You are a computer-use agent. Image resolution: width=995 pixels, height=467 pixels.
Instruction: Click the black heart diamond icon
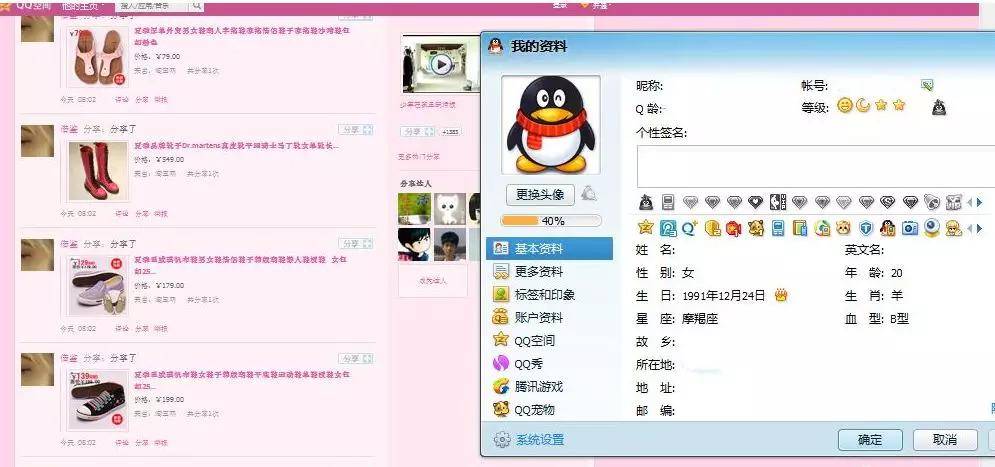coord(755,202)
